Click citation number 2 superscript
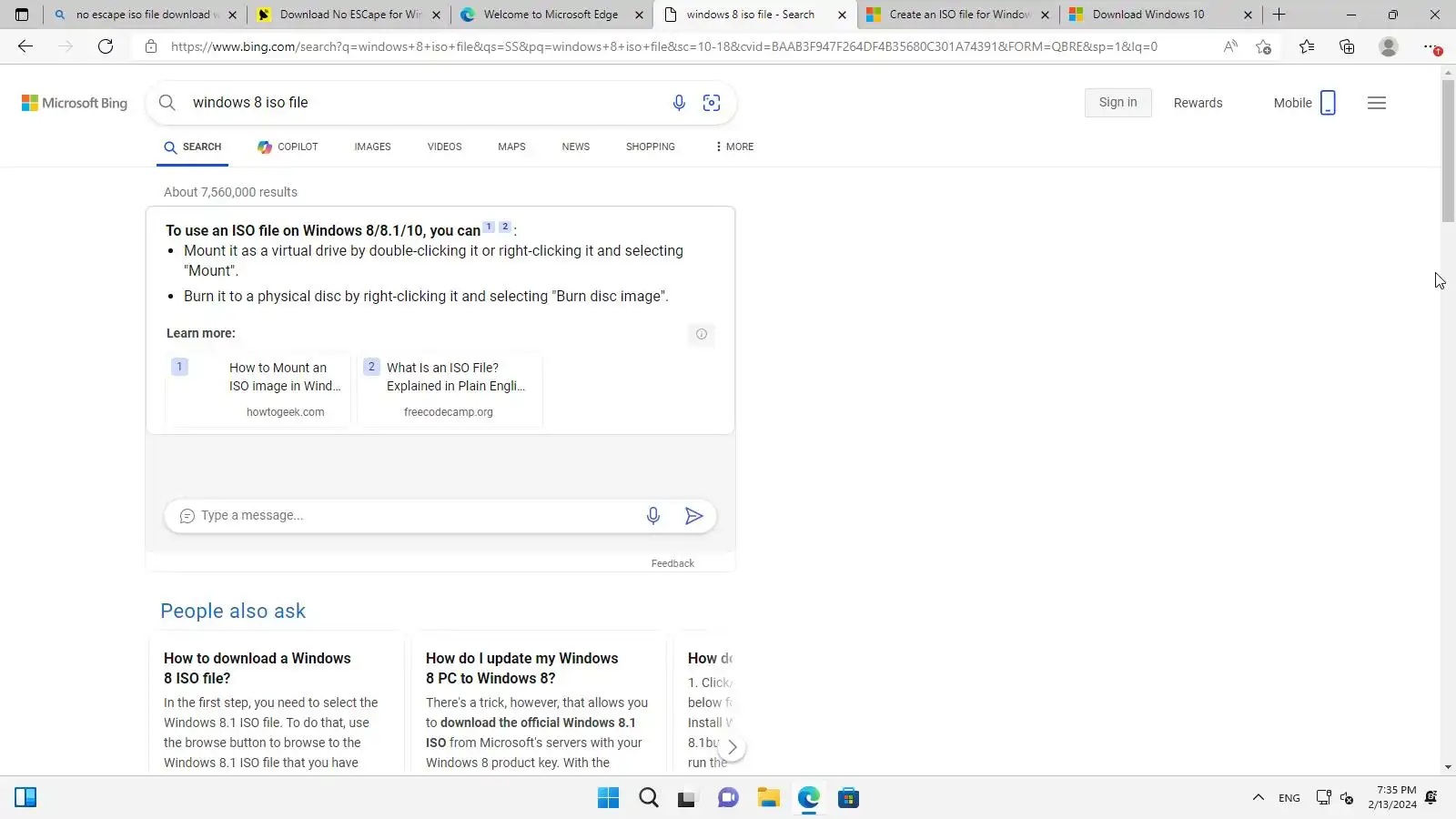Image resolution: width=1456 pixels, height=819 pixels. point(505,227)
